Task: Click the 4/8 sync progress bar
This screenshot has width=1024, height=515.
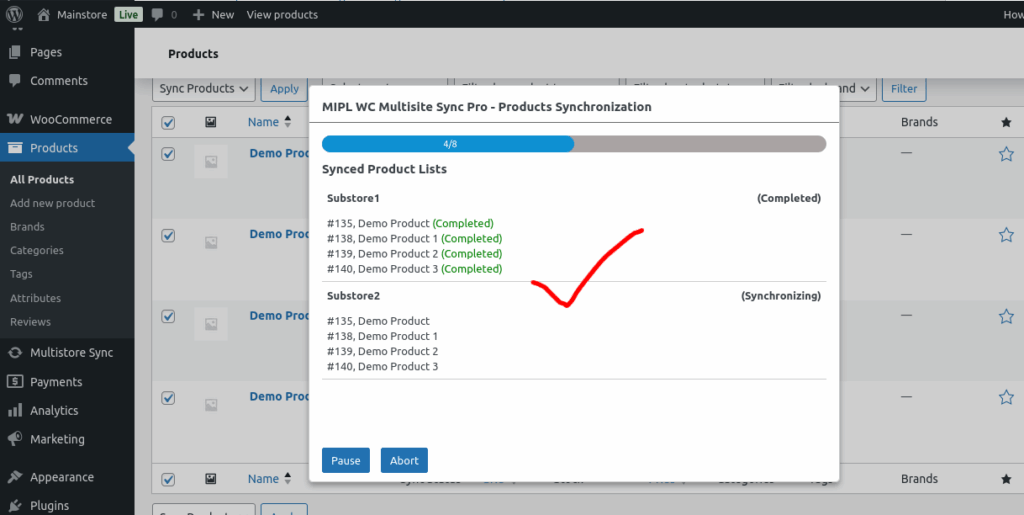Action: click(x=574, y=144)
